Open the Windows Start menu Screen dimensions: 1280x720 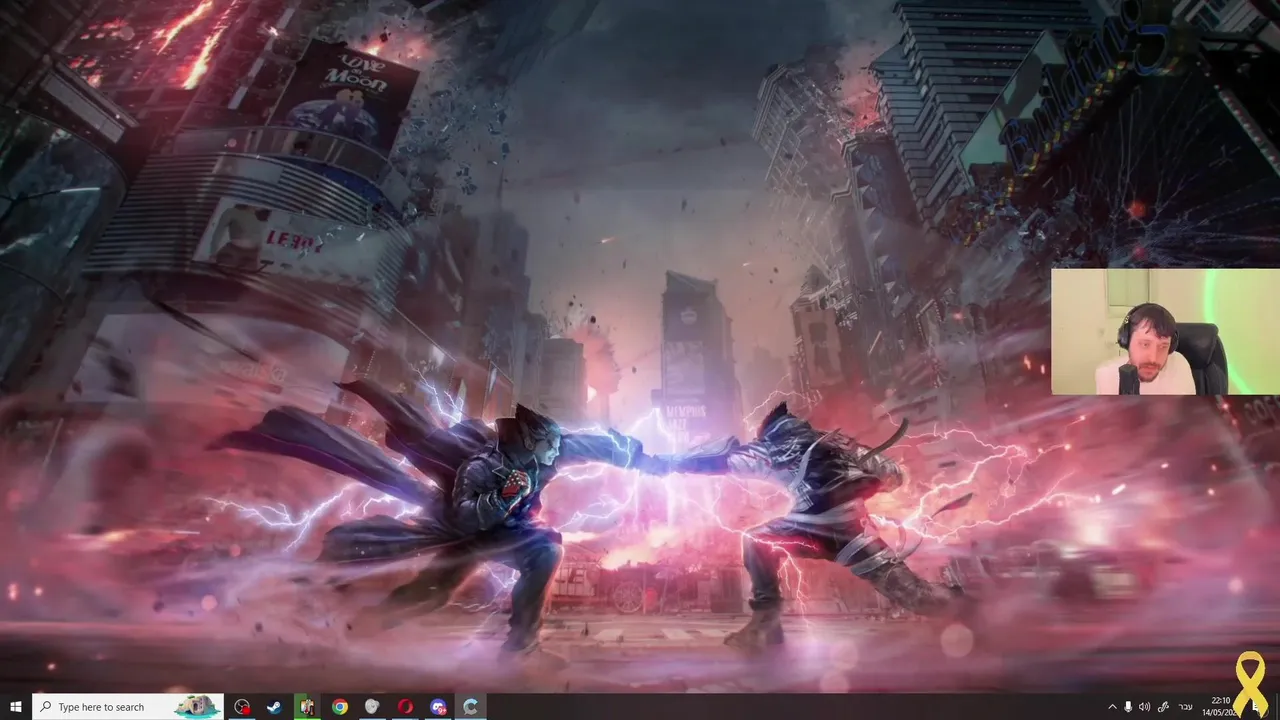15,707
